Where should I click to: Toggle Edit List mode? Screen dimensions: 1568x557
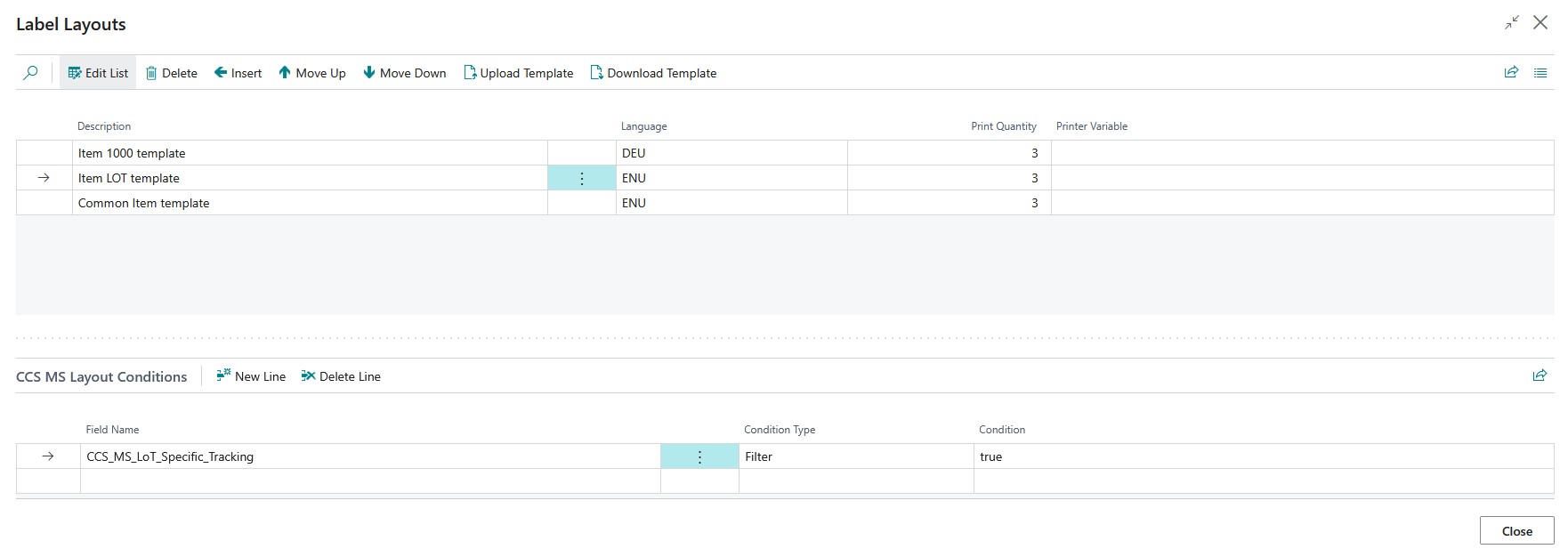coord(98,73)
